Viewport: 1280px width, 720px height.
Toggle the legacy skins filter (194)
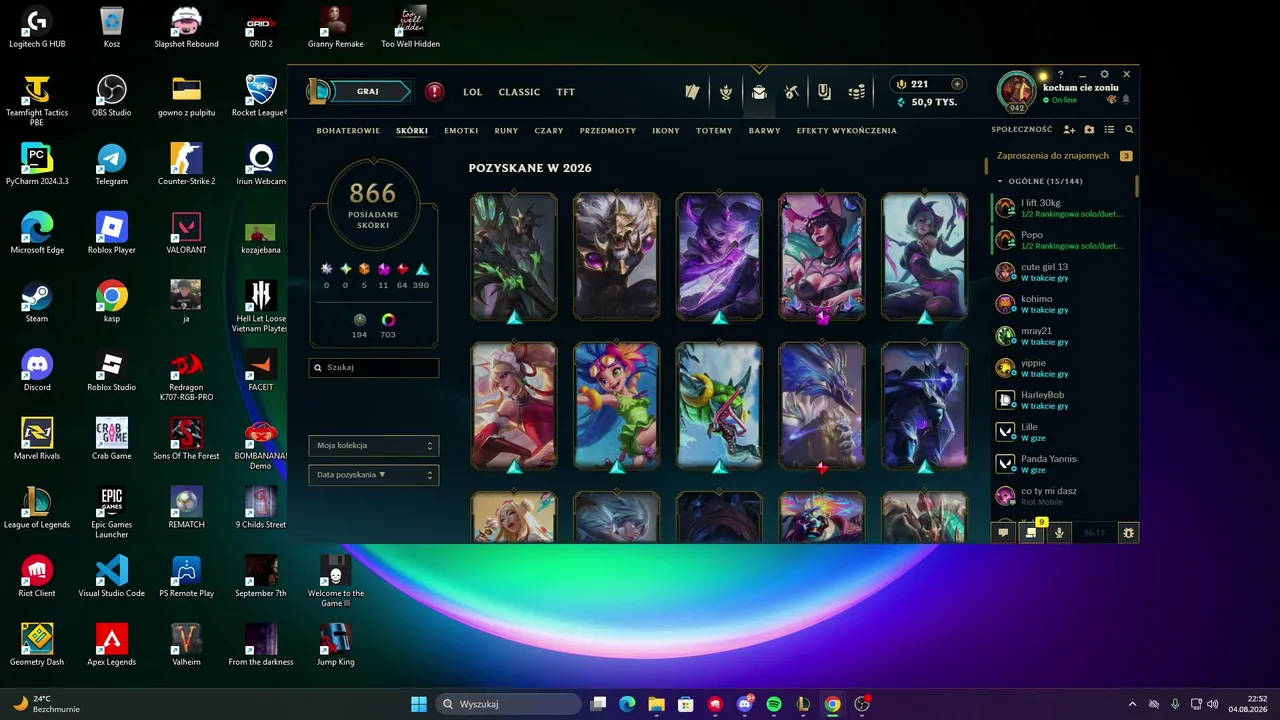tap(360, 320)
